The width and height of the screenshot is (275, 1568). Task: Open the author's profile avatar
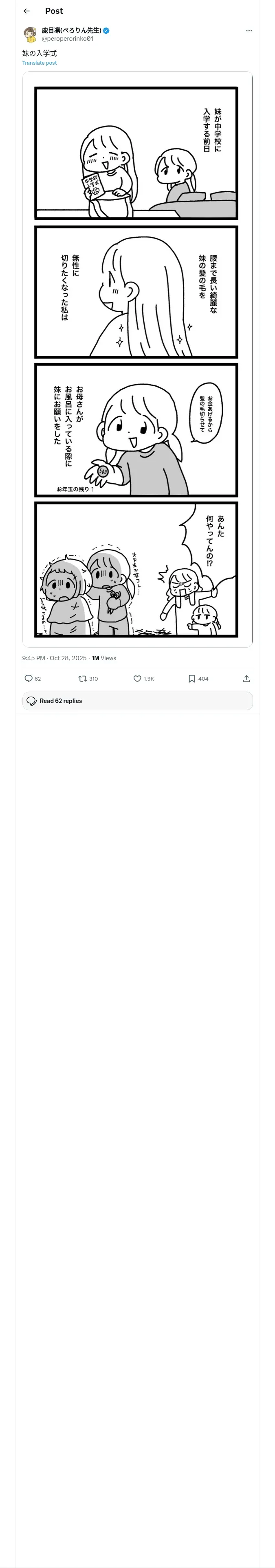[30, 34]
